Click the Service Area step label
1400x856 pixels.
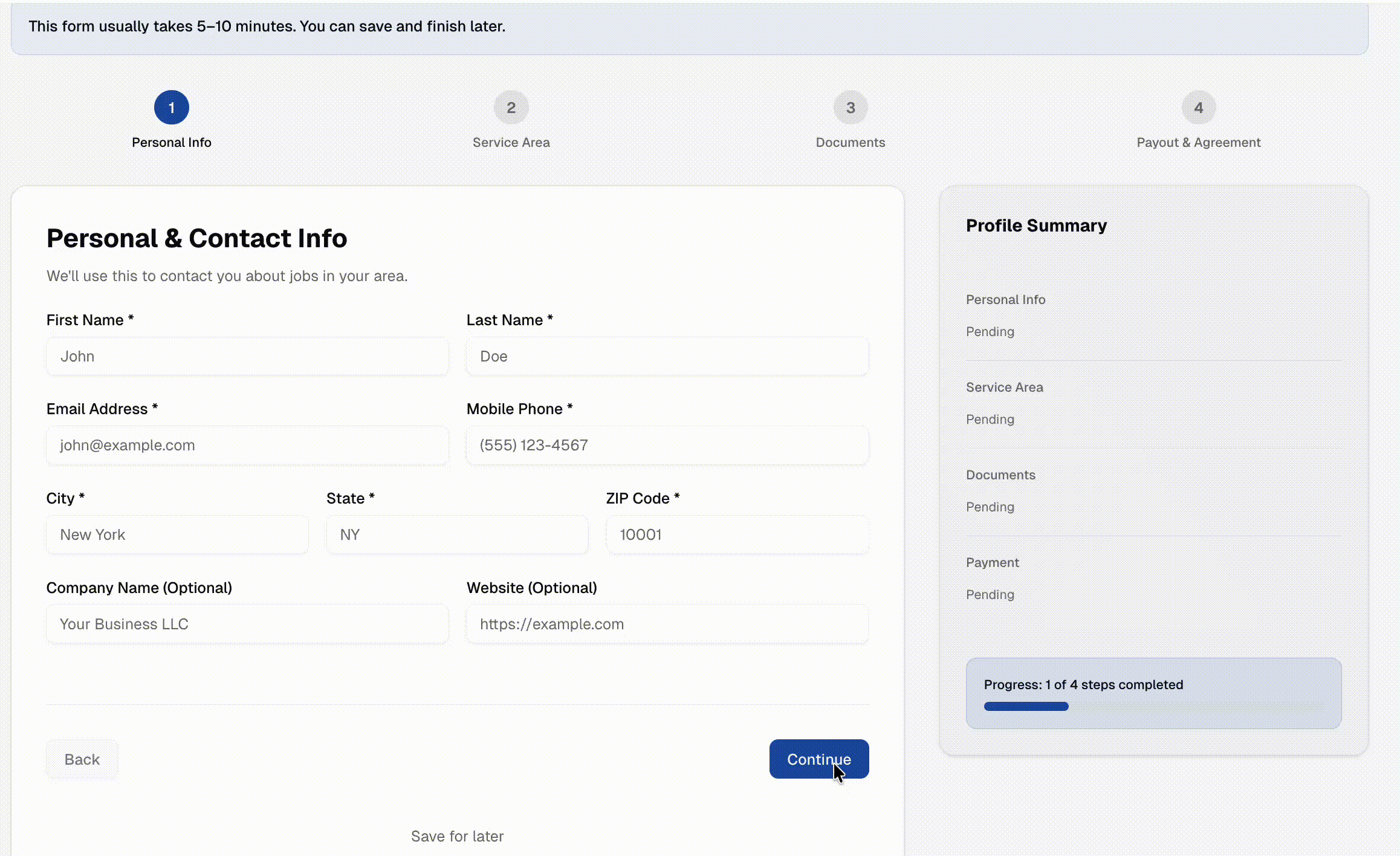[511, 142]
